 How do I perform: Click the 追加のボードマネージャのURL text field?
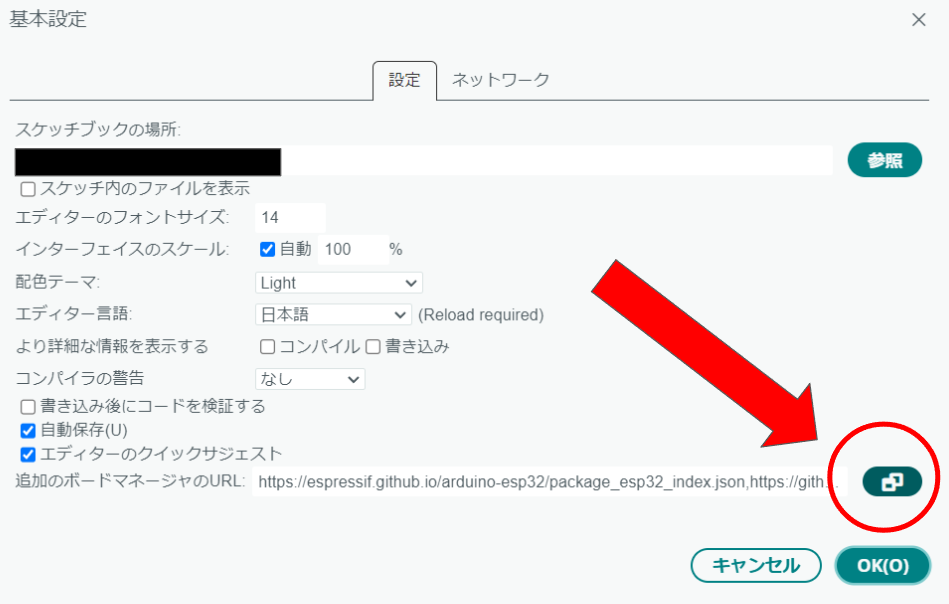(x=549, y=482)
